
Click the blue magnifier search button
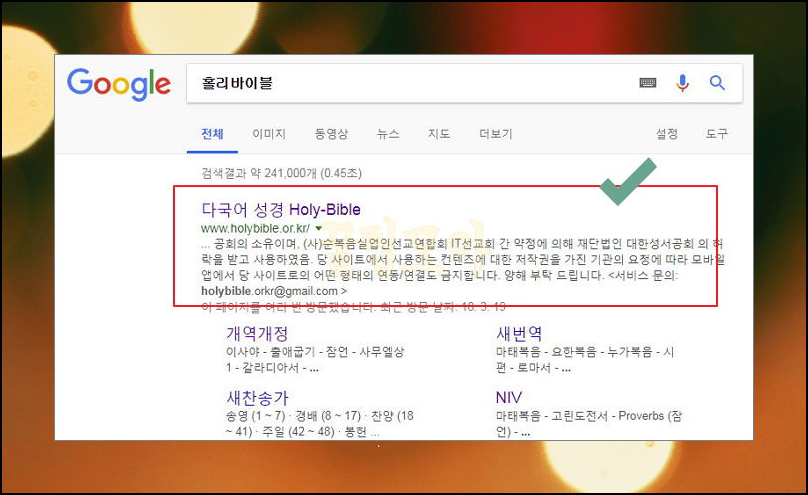pos(717,82)
